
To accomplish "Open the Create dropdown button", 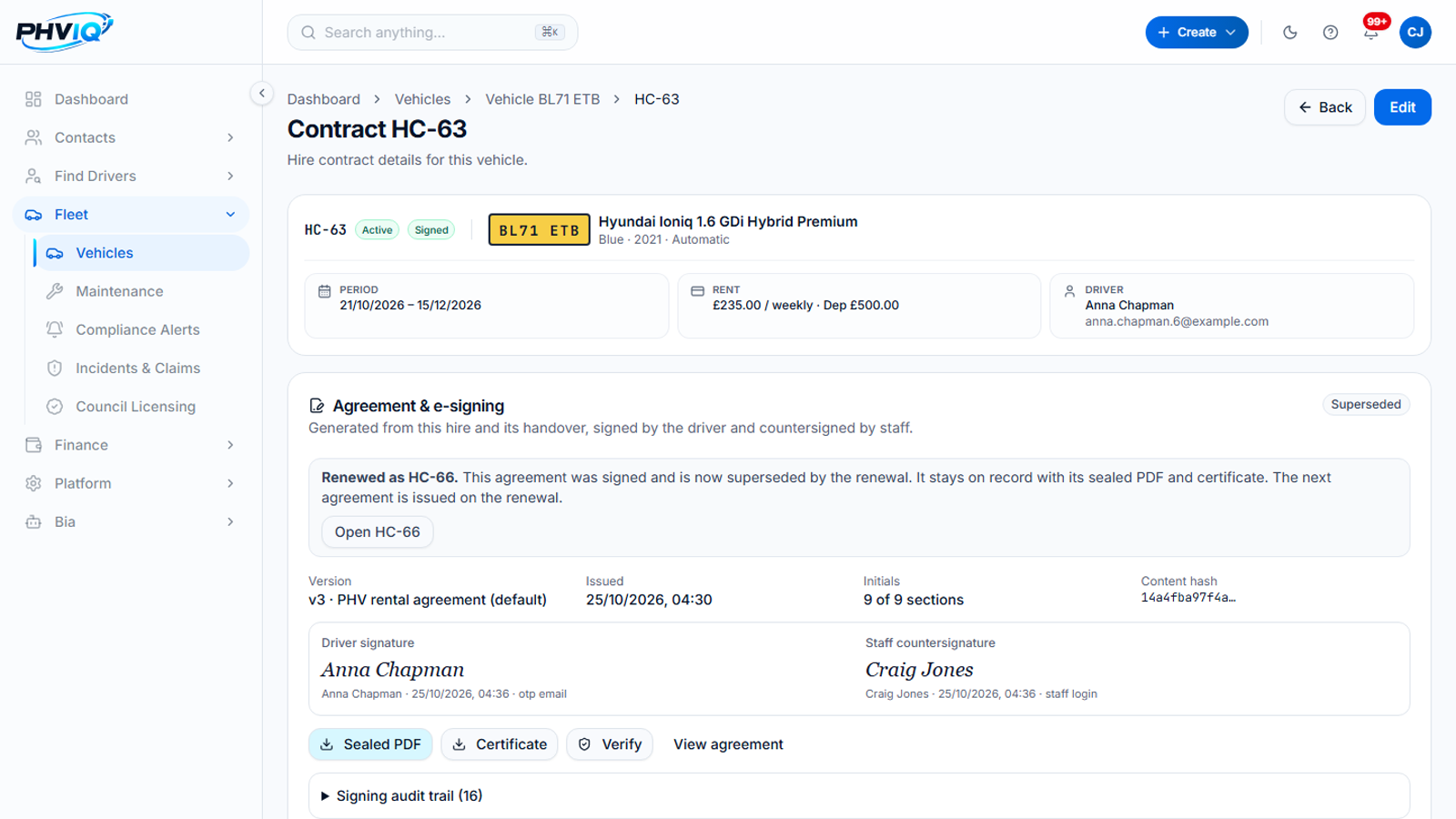I will [1197, 33].
